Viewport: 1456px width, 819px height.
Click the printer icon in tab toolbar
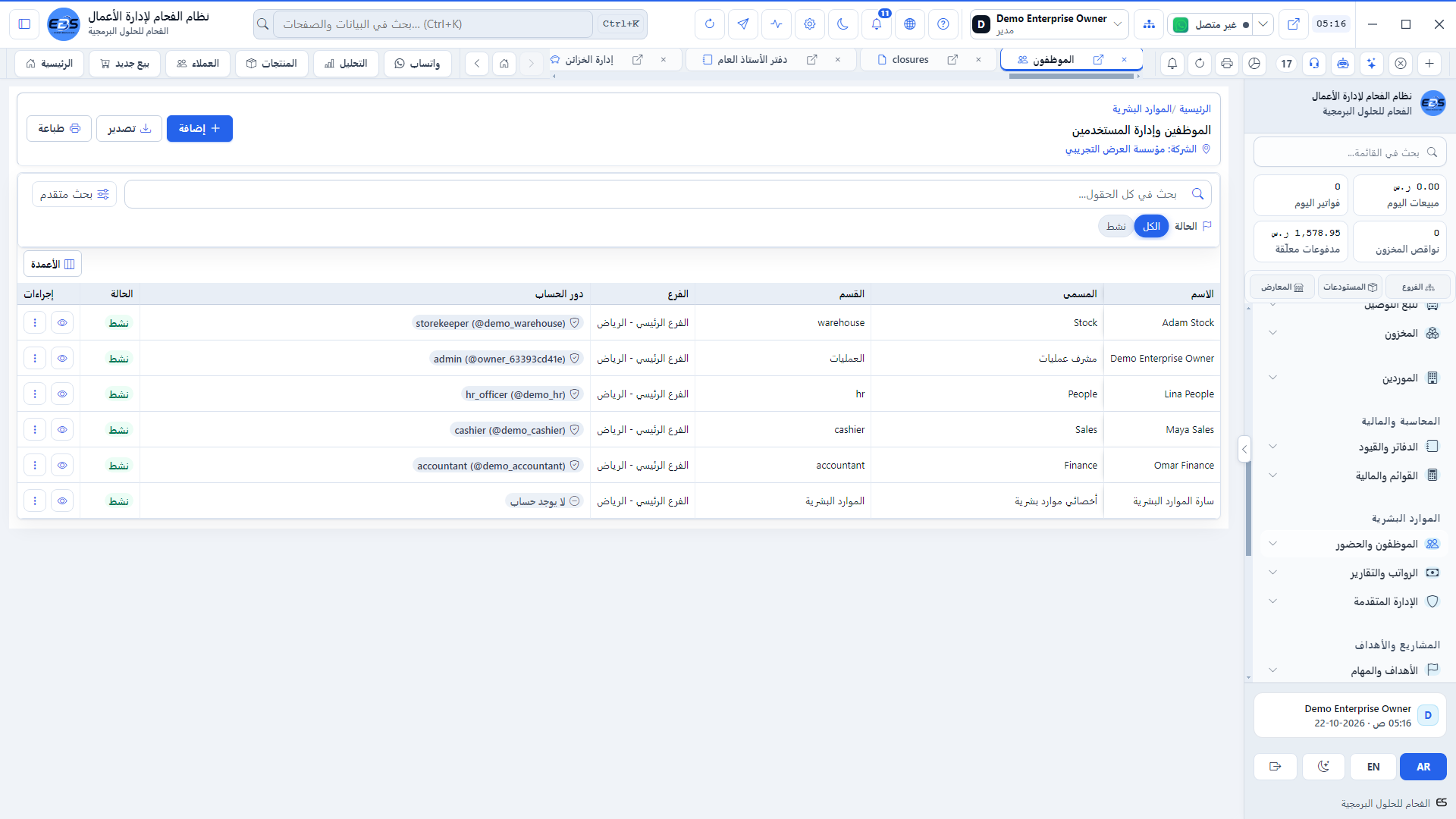click(1227, 64)
